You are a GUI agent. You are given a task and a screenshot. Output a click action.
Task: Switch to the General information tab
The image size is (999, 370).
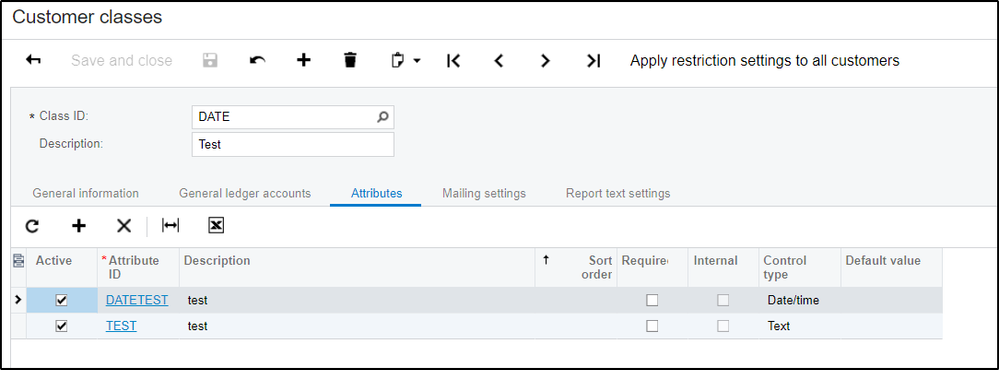pos(85,193)
